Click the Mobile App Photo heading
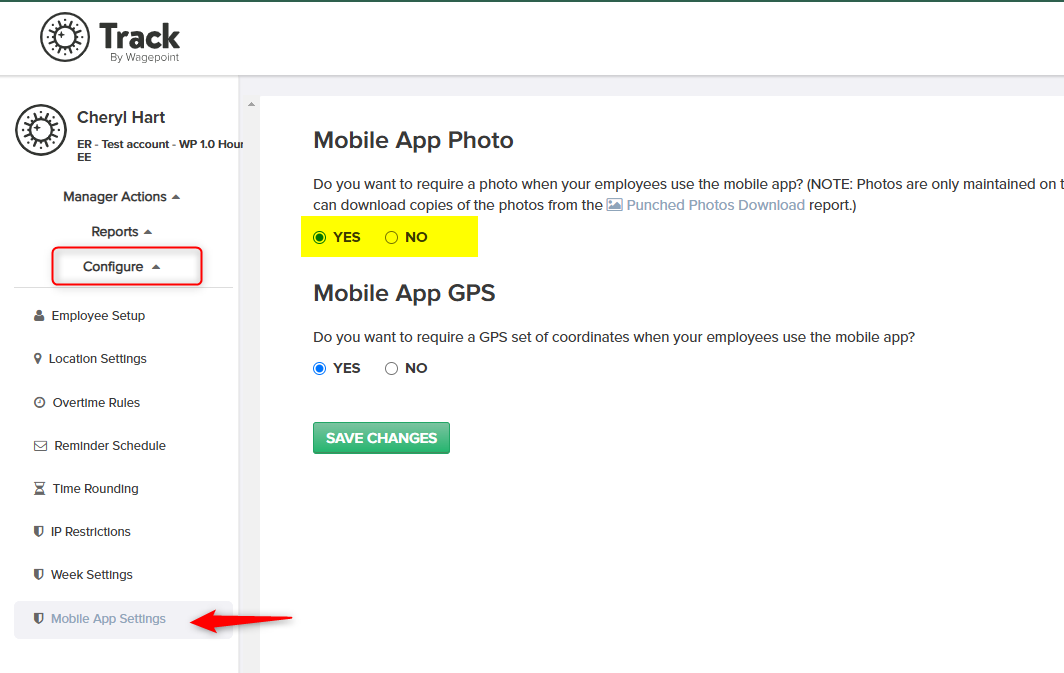This screenshot has height=673, width=1064. click(413, 140)
